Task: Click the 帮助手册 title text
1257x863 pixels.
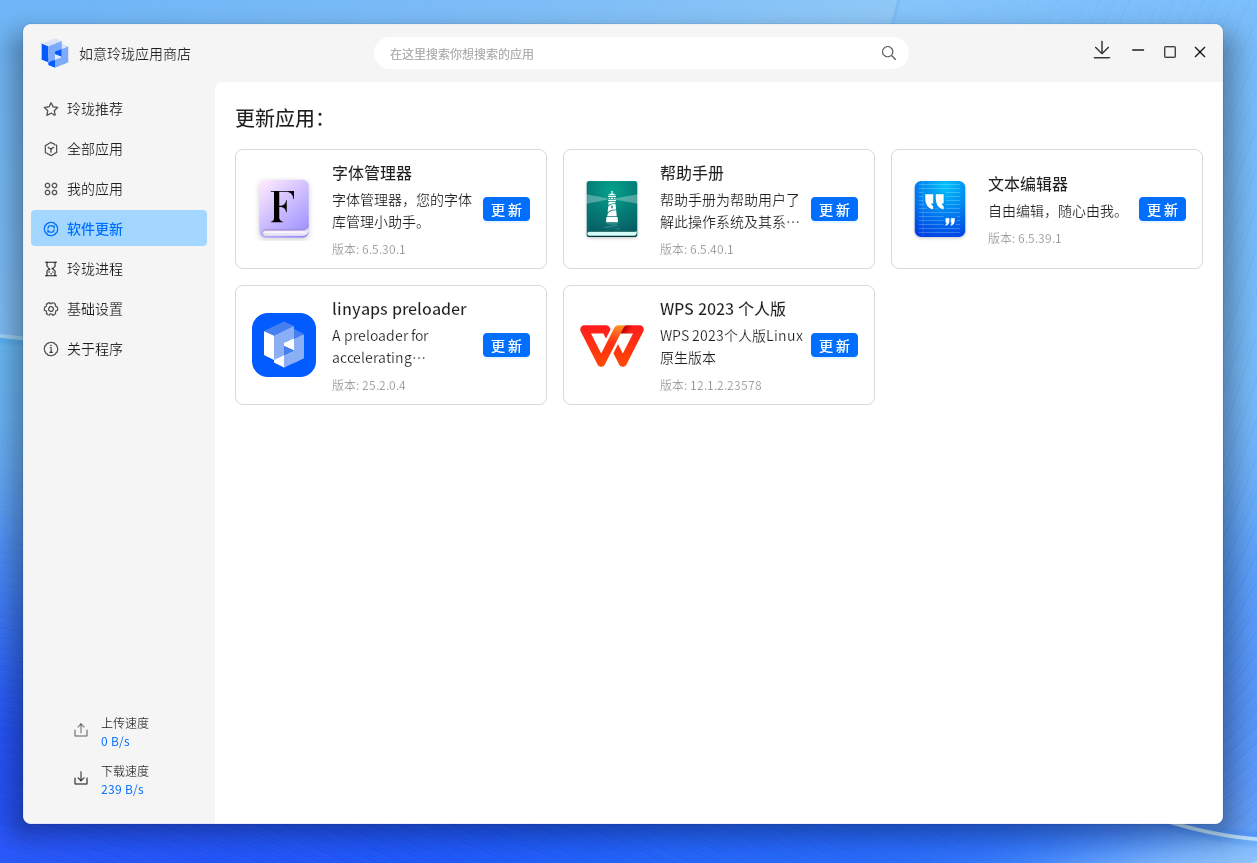Action: [692, 173]
